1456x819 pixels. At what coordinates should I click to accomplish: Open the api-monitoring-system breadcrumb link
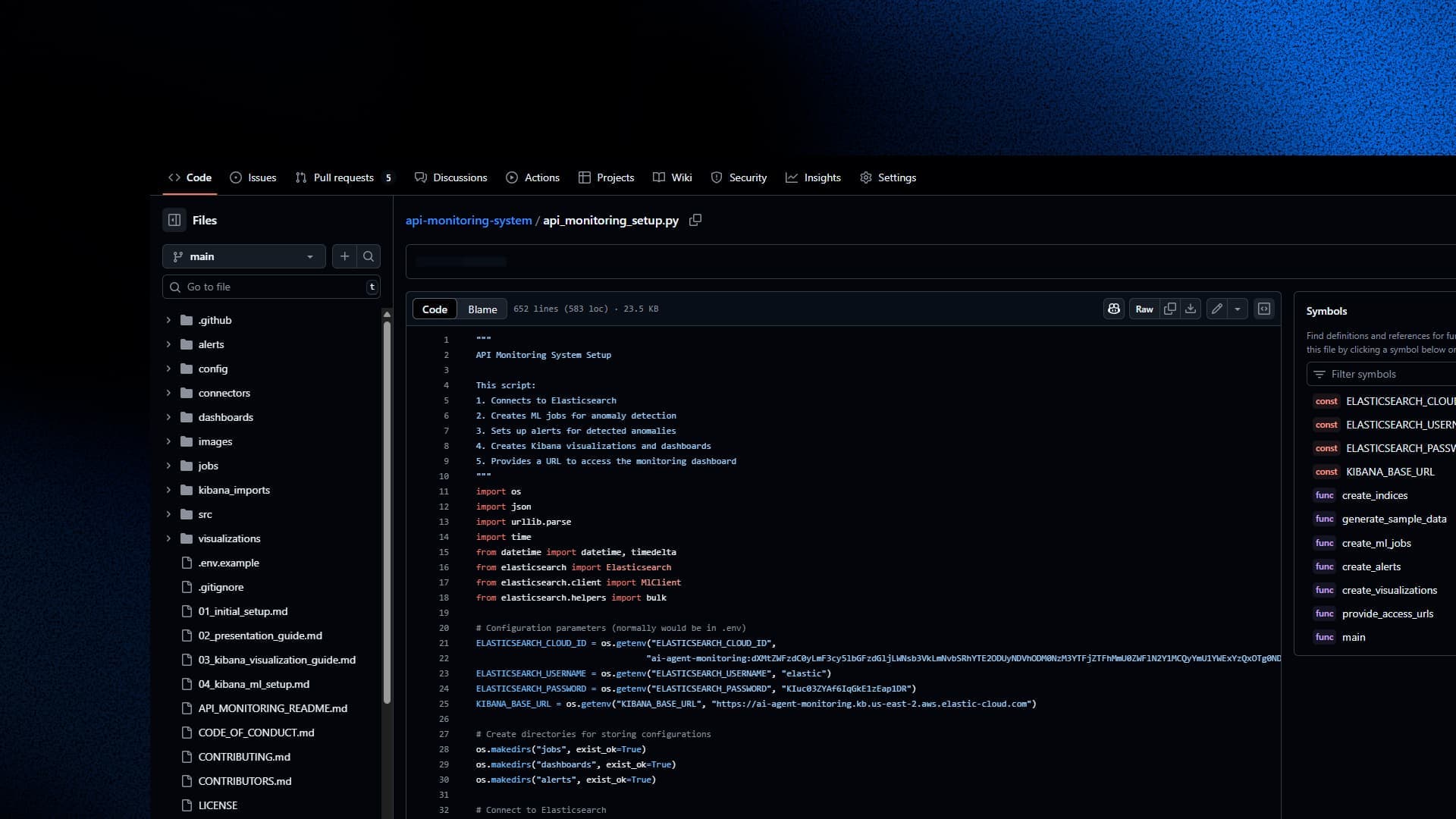pyautogui.click(x=468, y=220)
